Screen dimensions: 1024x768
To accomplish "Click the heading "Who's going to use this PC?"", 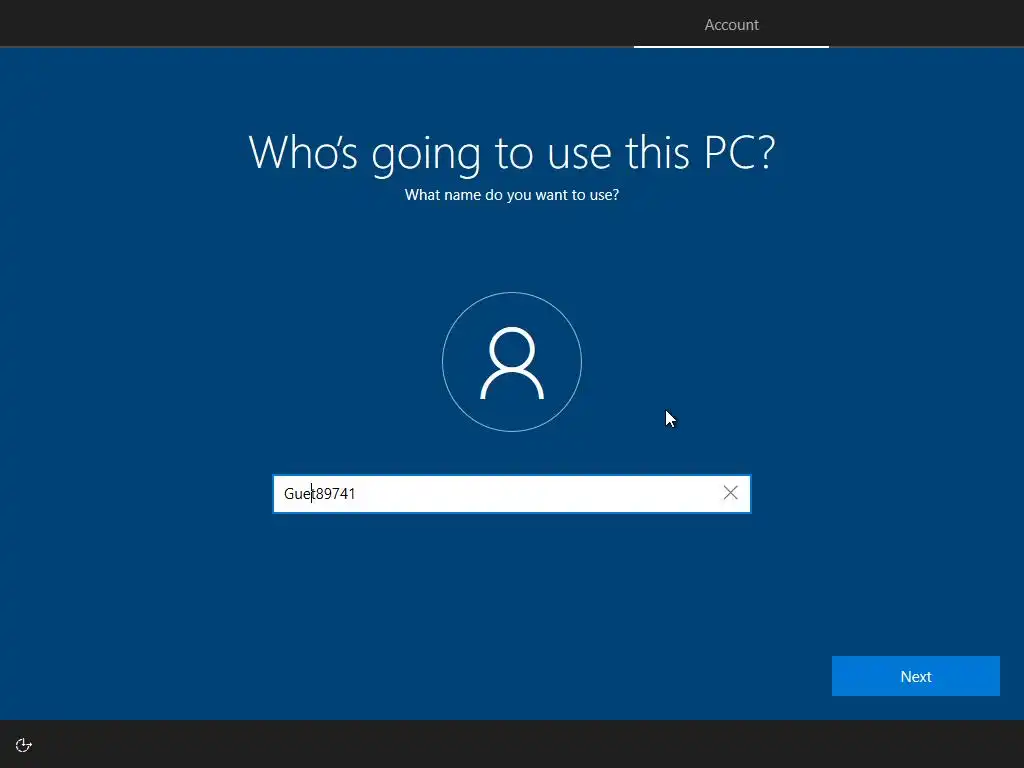I will pyautogui.click(x=512, y=153).
